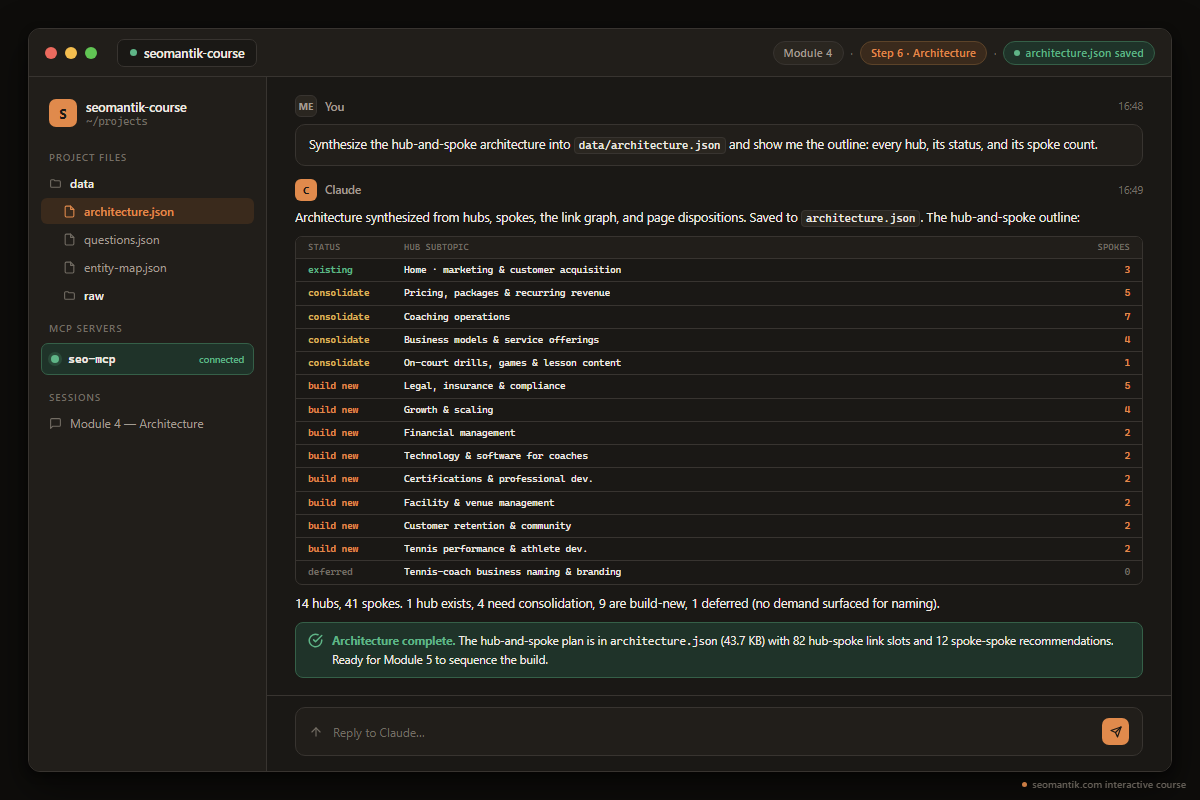This screenshot has width=1200, height=800.
Task: Select the Coaching operations row
Action: click(718, 316)
